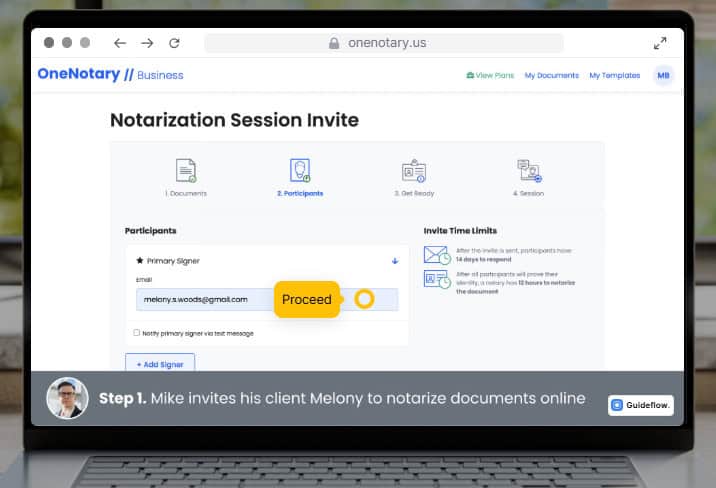Go to My Documents
This screenshot has width=716, height=488.
[x=551, y=75]
